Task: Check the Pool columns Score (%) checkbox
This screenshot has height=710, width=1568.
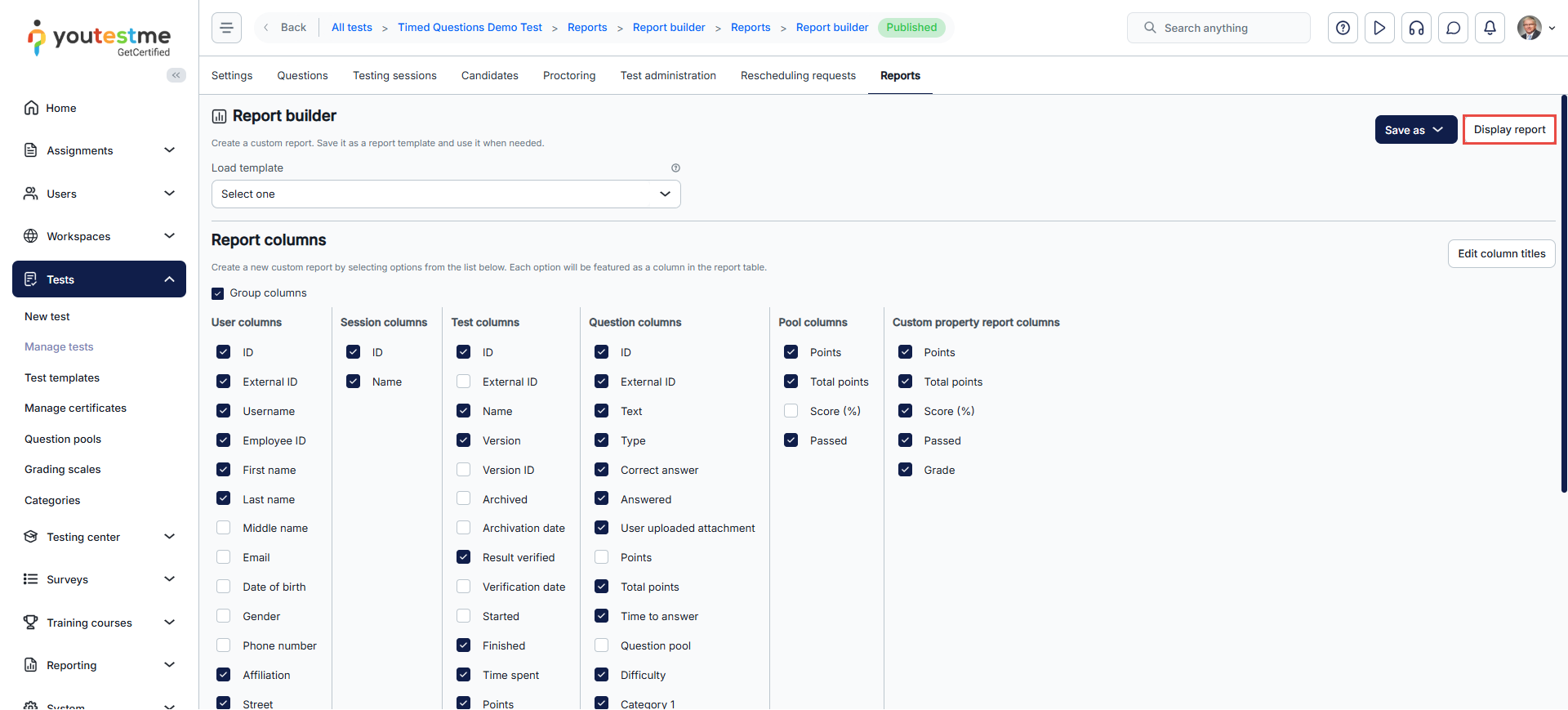Action: click(x=791, y=411)
